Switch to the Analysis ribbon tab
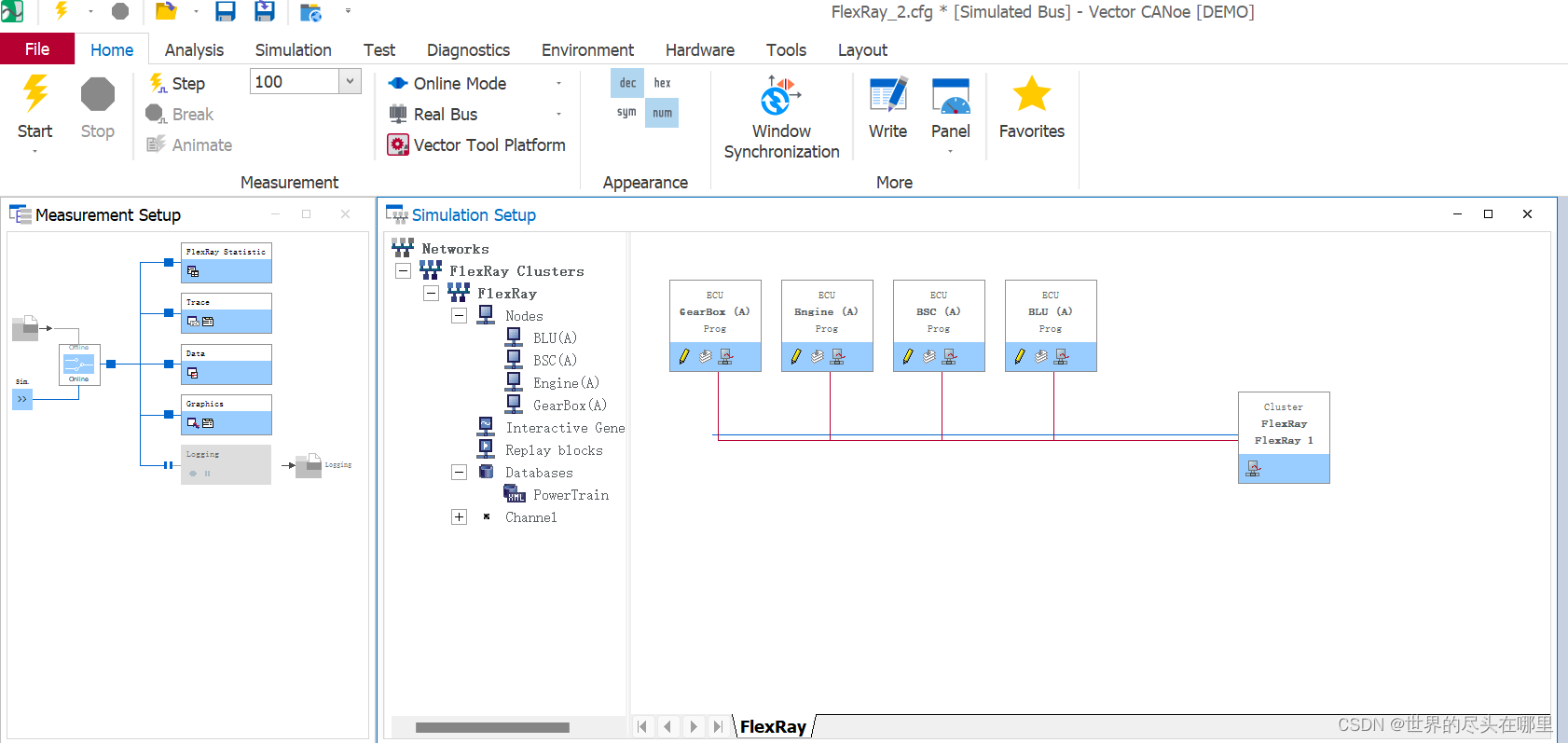1568x743 pixels. [x=194, y=50]
